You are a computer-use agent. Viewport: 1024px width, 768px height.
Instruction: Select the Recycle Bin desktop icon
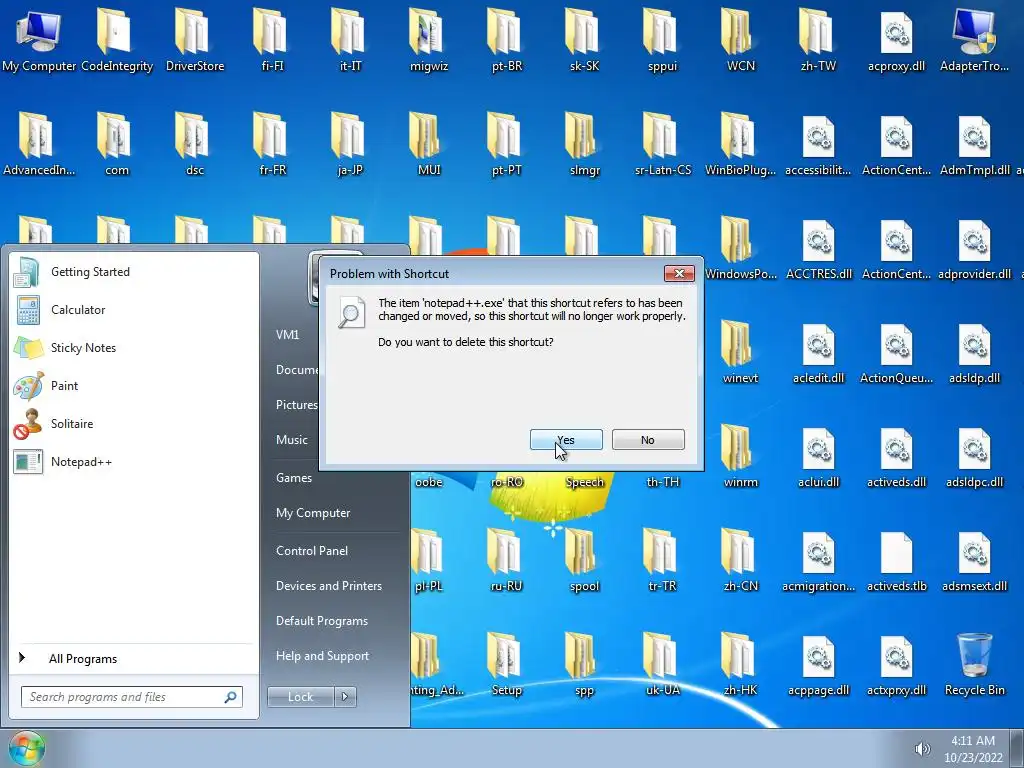click(974, 664)
